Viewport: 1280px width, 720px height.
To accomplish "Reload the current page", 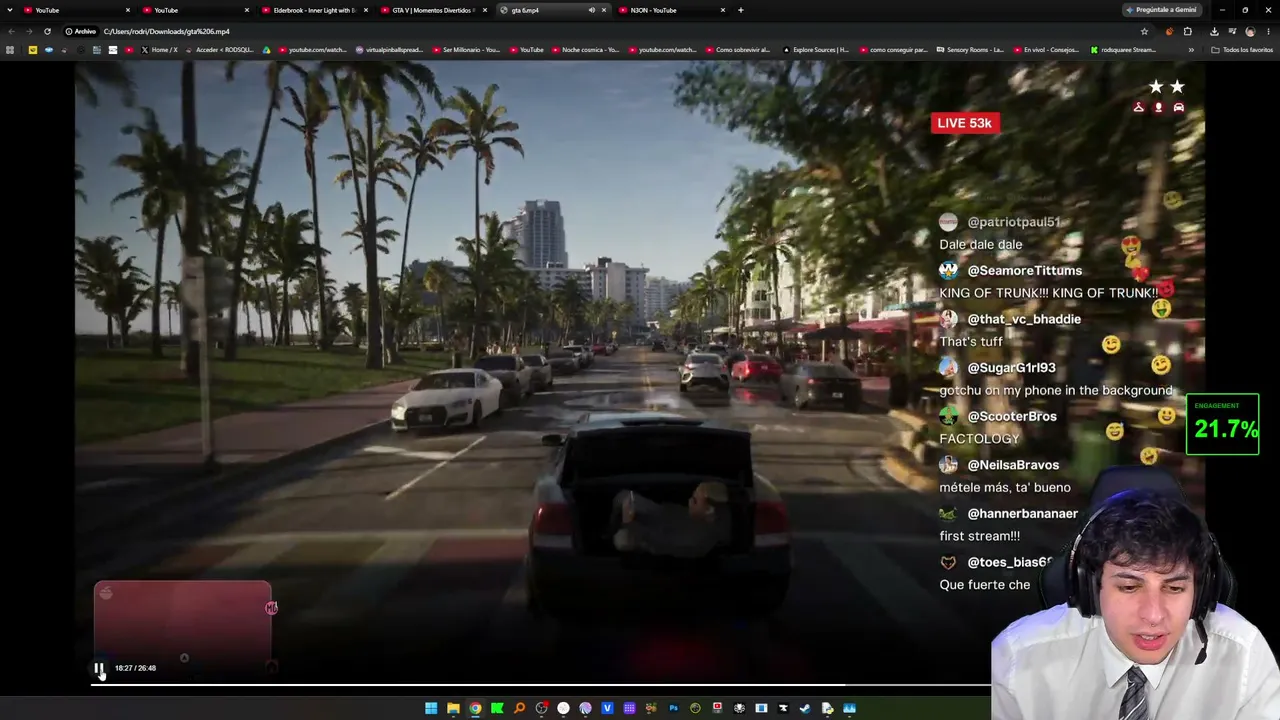I will 47,31.
